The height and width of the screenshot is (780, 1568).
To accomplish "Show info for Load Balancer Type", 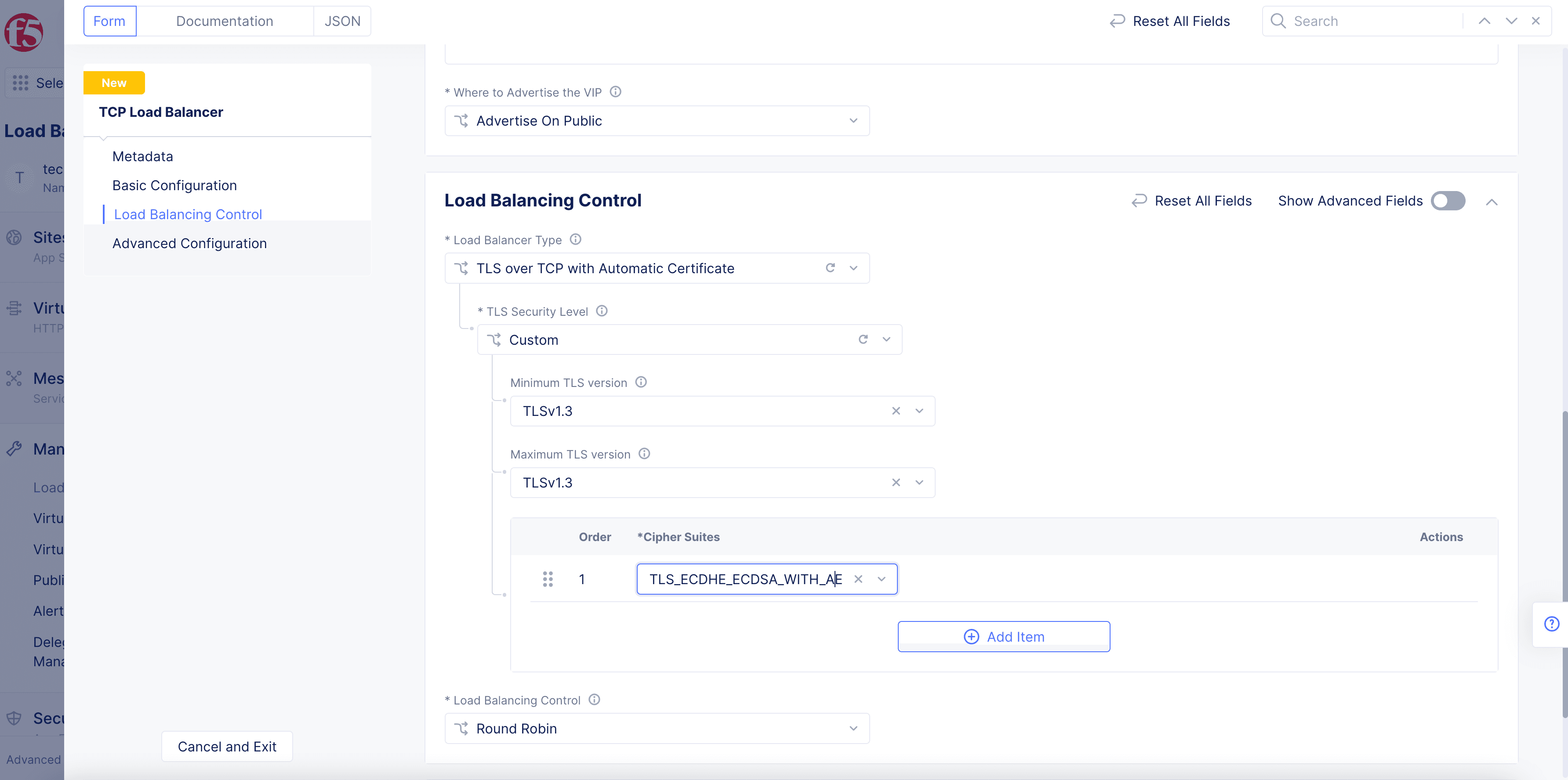I will tap(575, 239).
